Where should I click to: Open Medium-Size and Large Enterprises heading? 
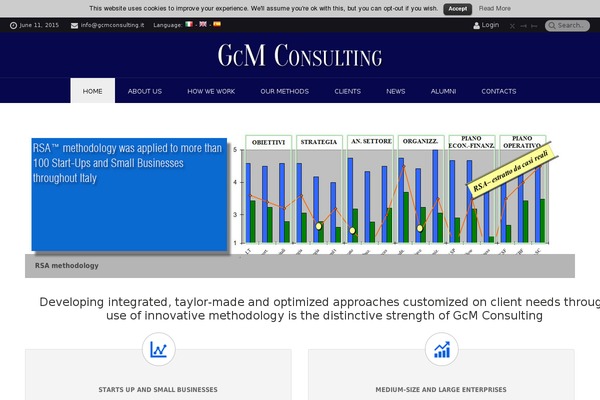[441, 389]
